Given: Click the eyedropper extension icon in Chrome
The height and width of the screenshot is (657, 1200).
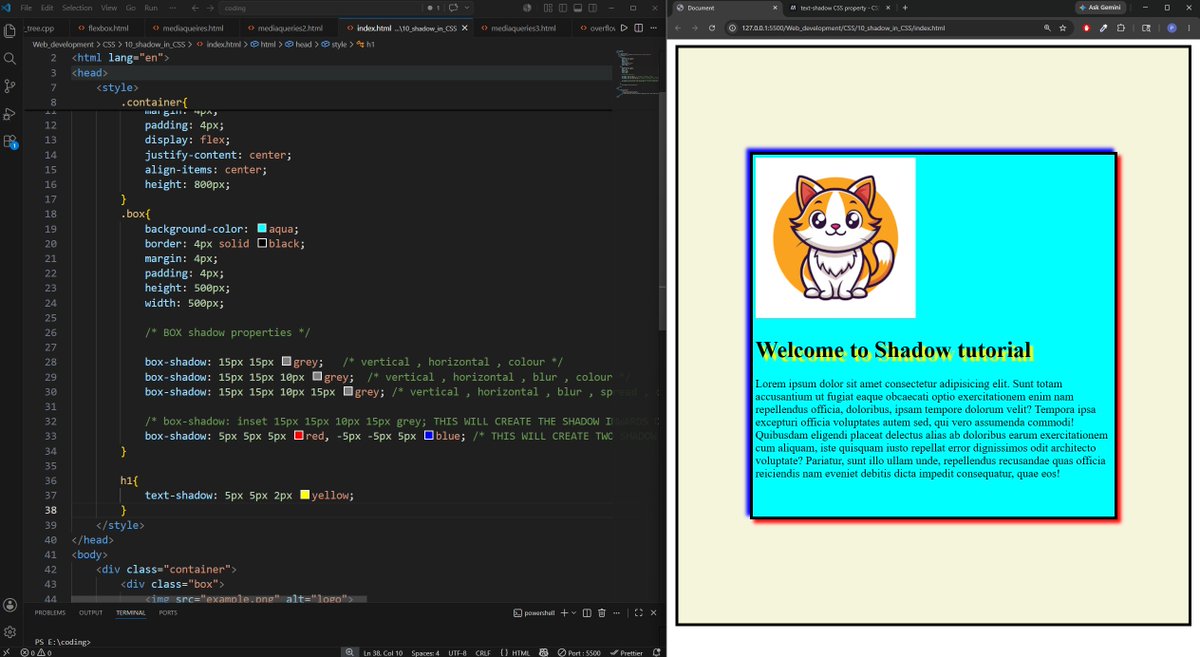Looking at the screenshot, I should click(x=1102, y=28).
